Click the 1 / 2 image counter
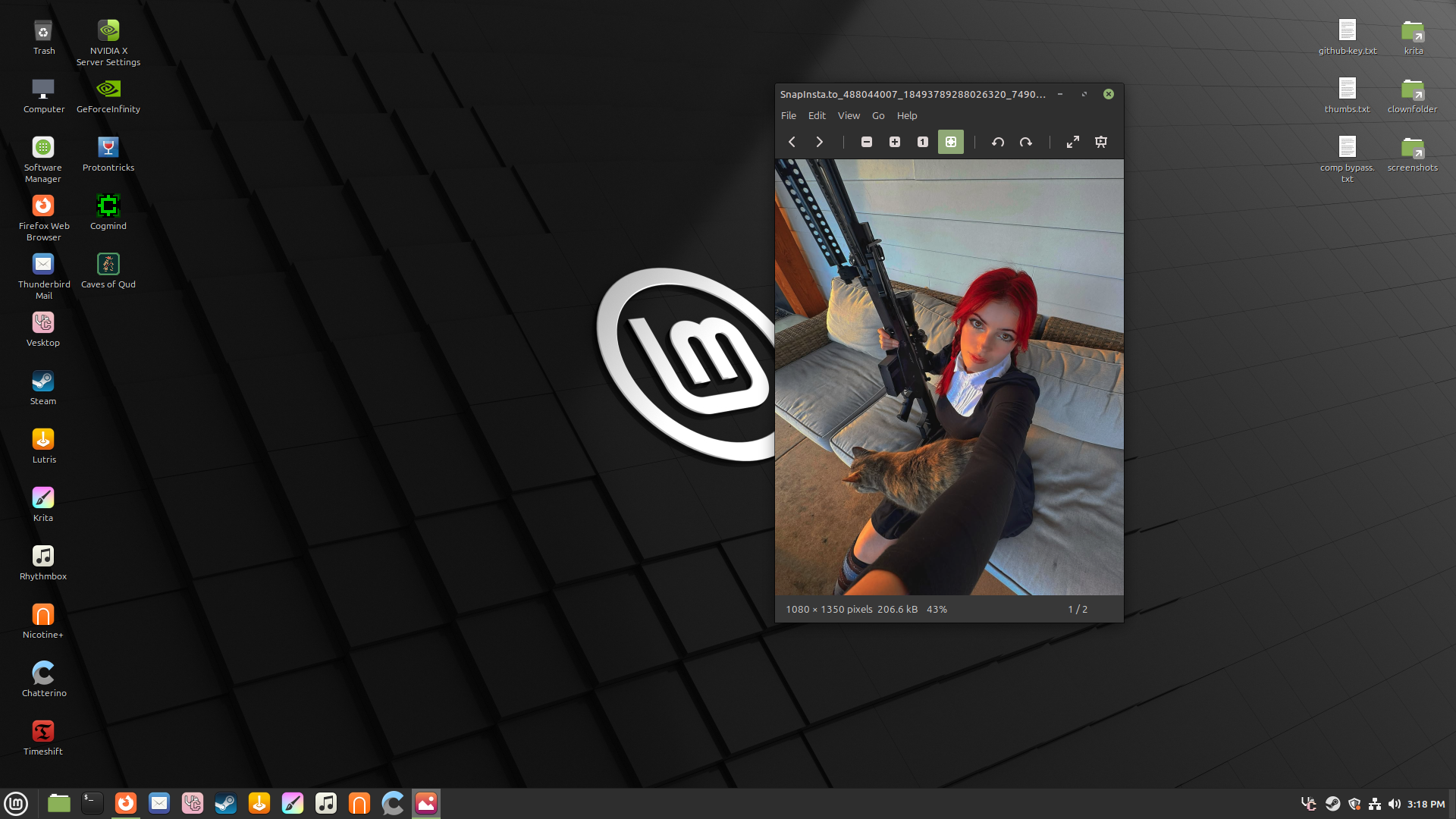The height and width of the screenshot is (819, 1456). 1078,609
